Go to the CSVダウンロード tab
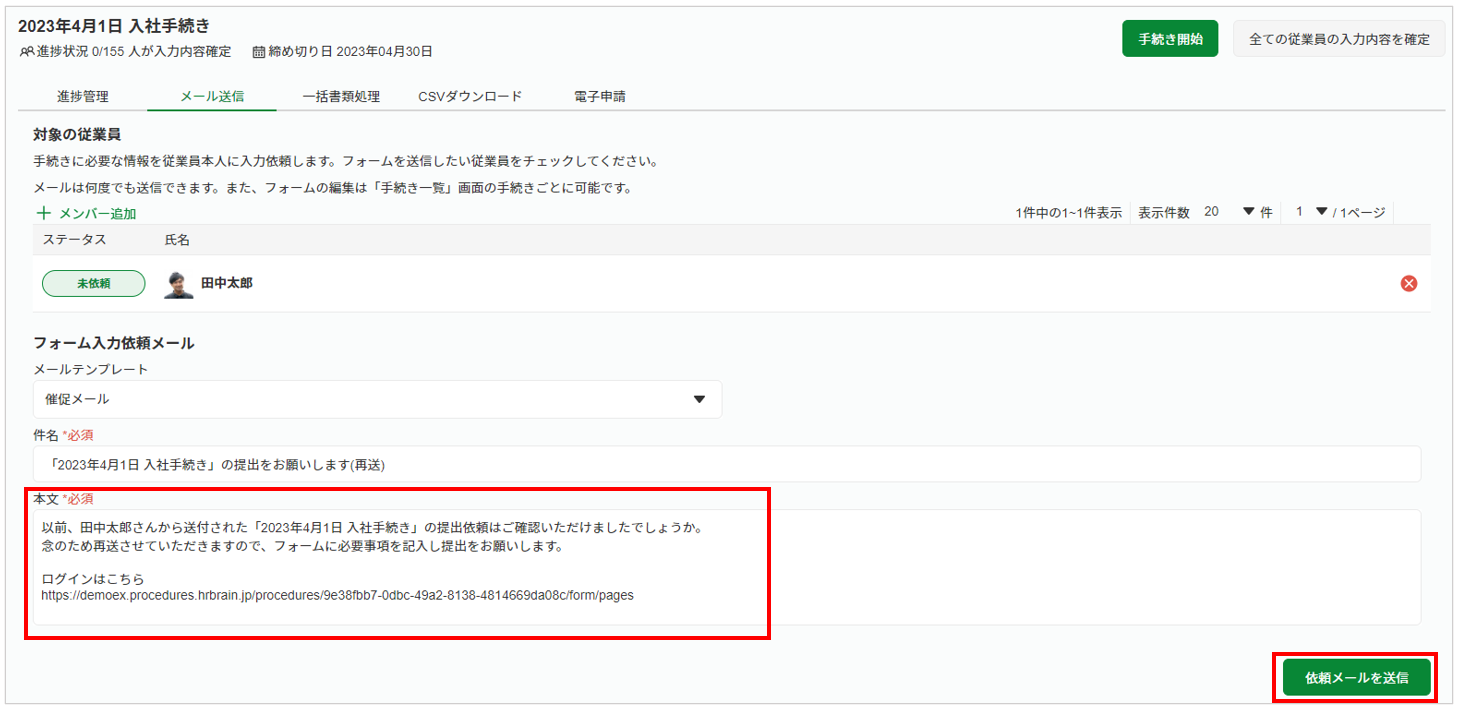 470,97
